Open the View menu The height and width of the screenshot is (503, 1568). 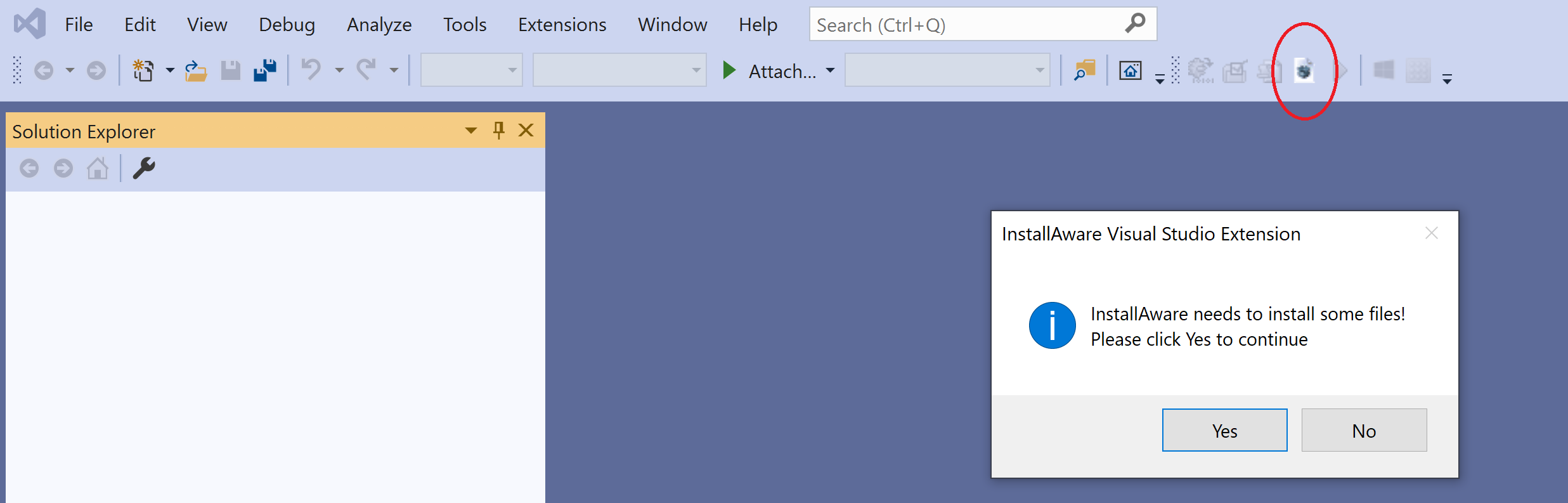207,25
